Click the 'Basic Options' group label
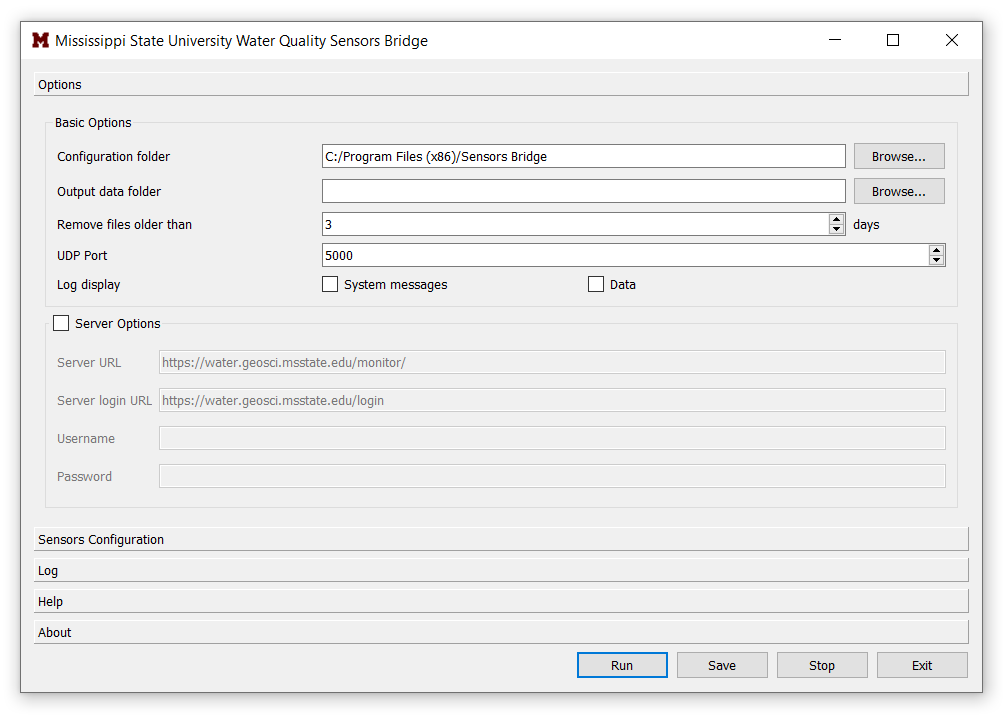This screenshot has width=1003, height=716. [93, 122]
